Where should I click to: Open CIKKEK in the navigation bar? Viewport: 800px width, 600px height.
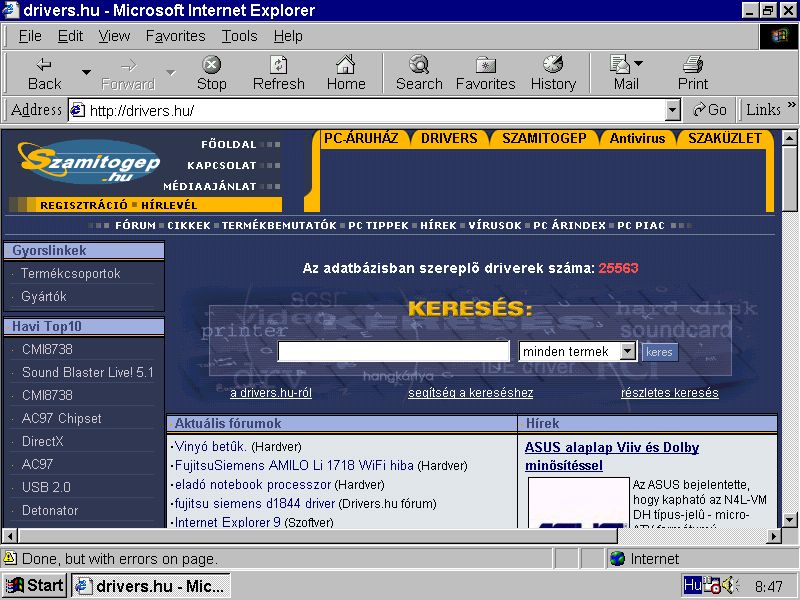(189, 226)
